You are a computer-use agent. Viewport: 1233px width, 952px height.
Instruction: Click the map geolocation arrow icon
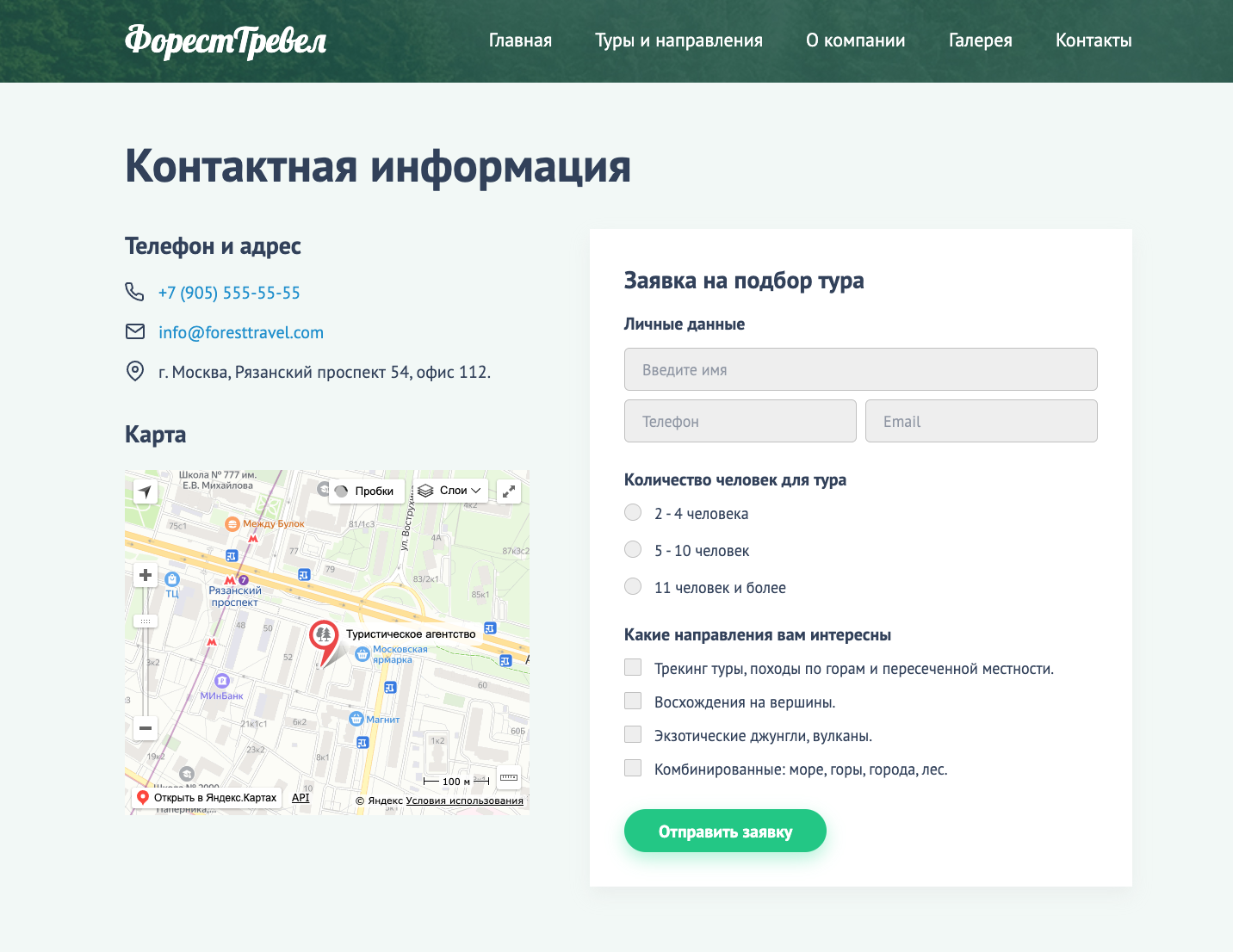pyautogui.click(x=146, y=491)
